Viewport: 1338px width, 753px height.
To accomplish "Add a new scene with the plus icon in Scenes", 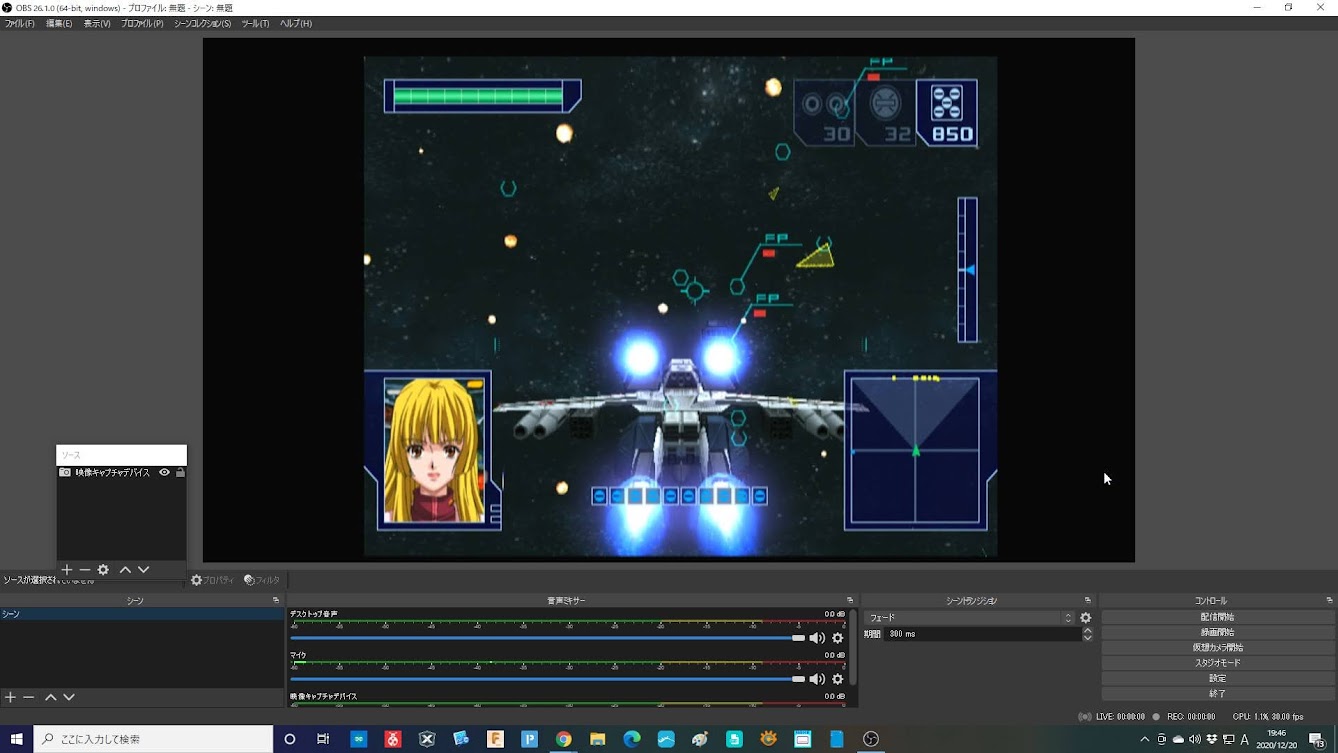I will pos(10,697).
